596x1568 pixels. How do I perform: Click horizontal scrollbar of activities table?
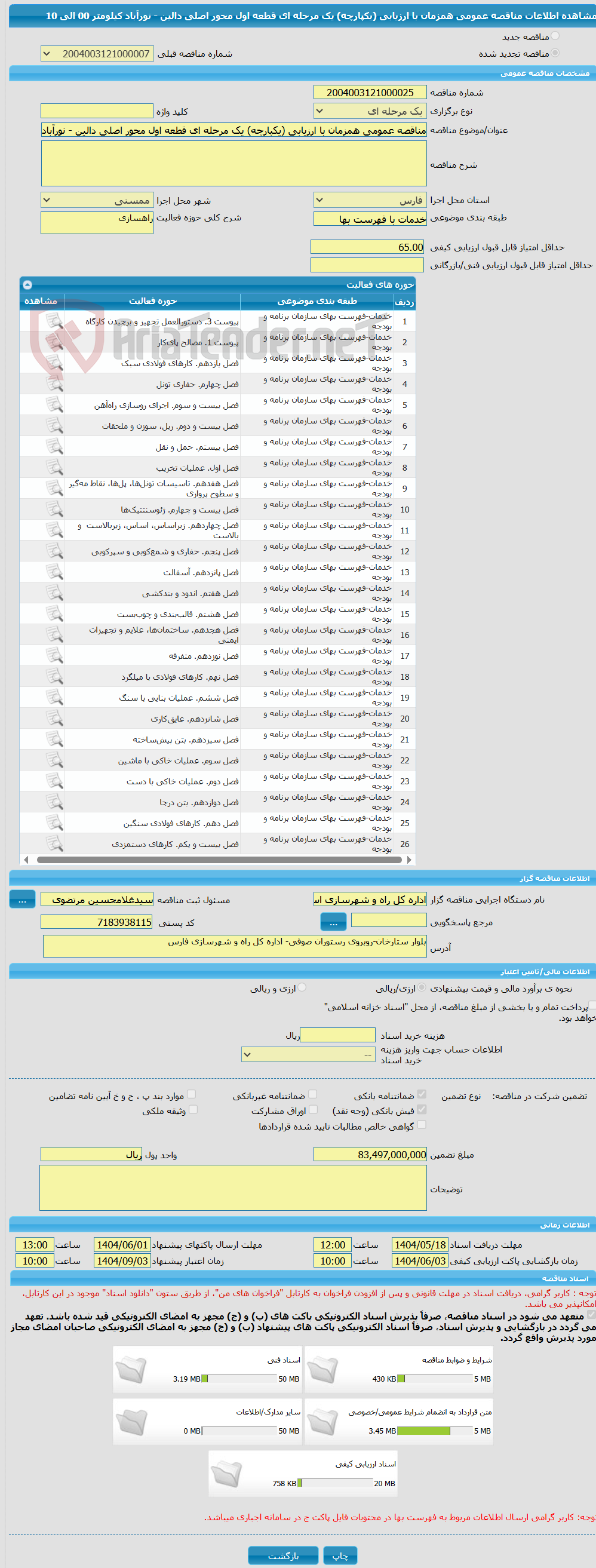pos(218,860)
